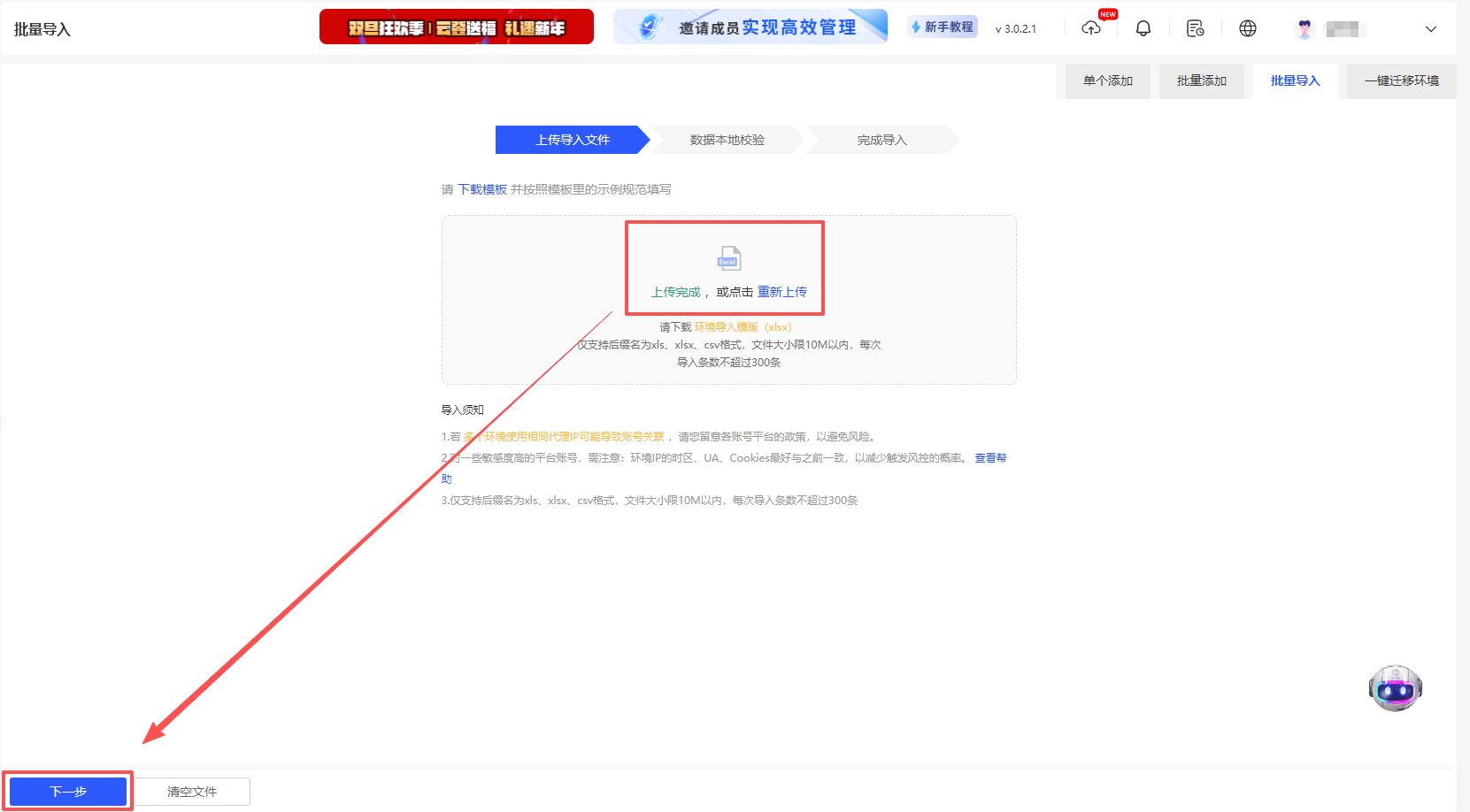Click the user avatar in top bar
The width and height of the screenshot is (1470, 812).
tap(1304, 28)
